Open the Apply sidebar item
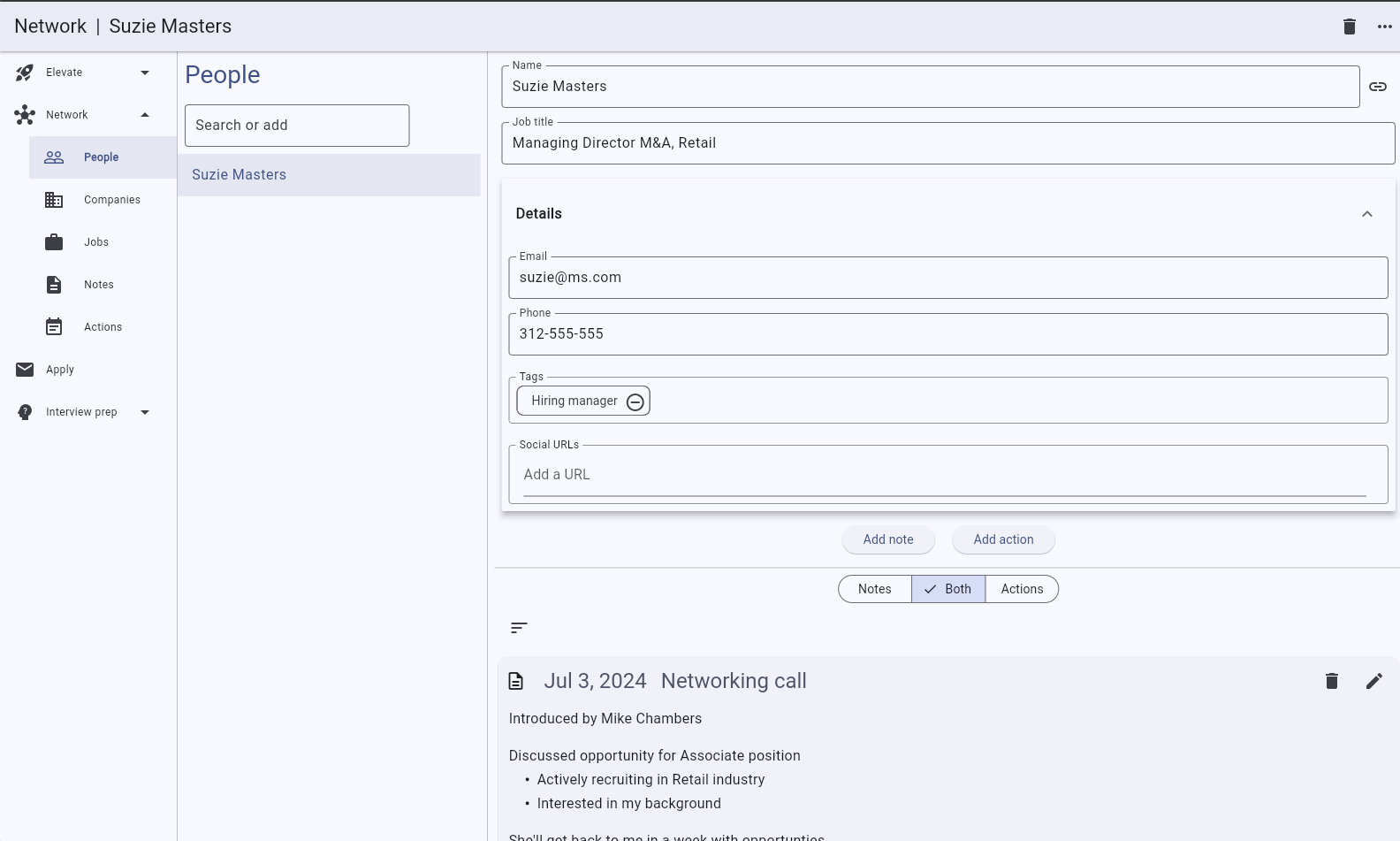This screenshot has width=1400, height=841. (x=60, y=370)
